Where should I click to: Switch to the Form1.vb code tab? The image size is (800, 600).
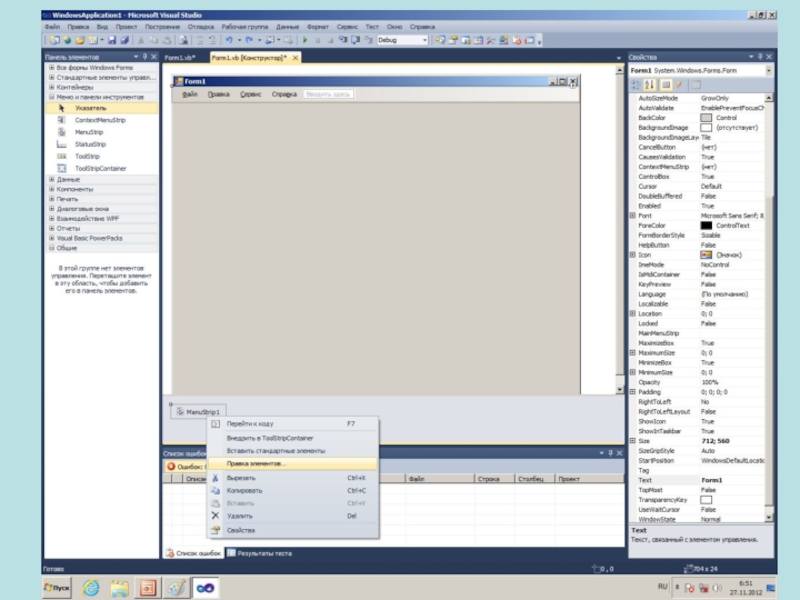[x=180, y=59]
